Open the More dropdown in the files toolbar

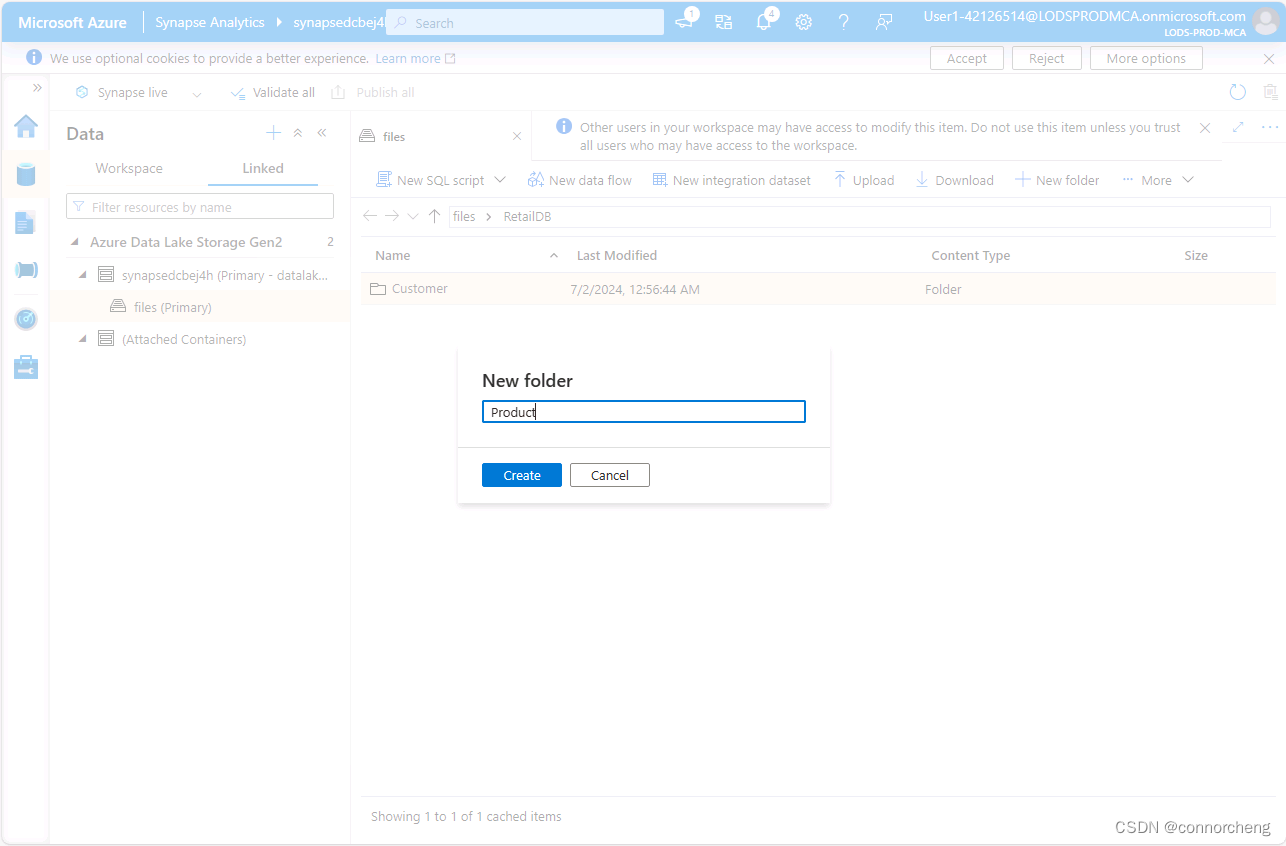(1158, 180)
